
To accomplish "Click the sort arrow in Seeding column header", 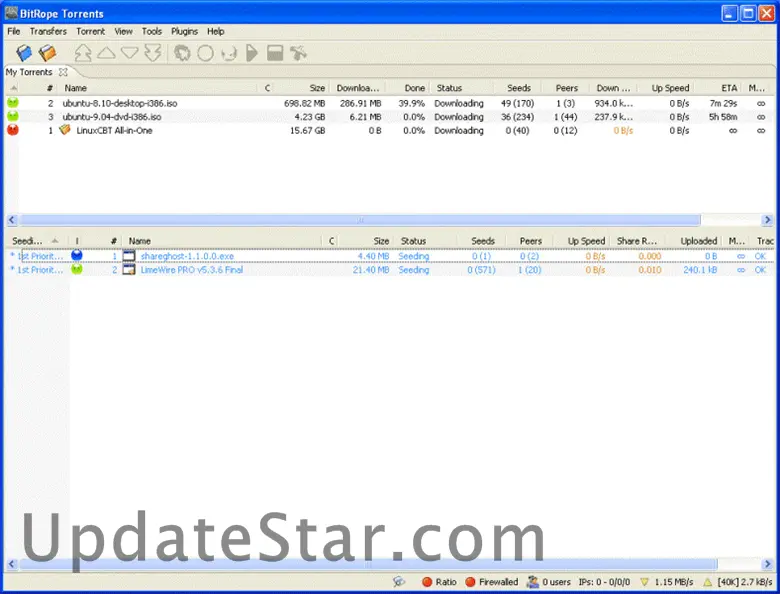I will click(x=55, y=241).
